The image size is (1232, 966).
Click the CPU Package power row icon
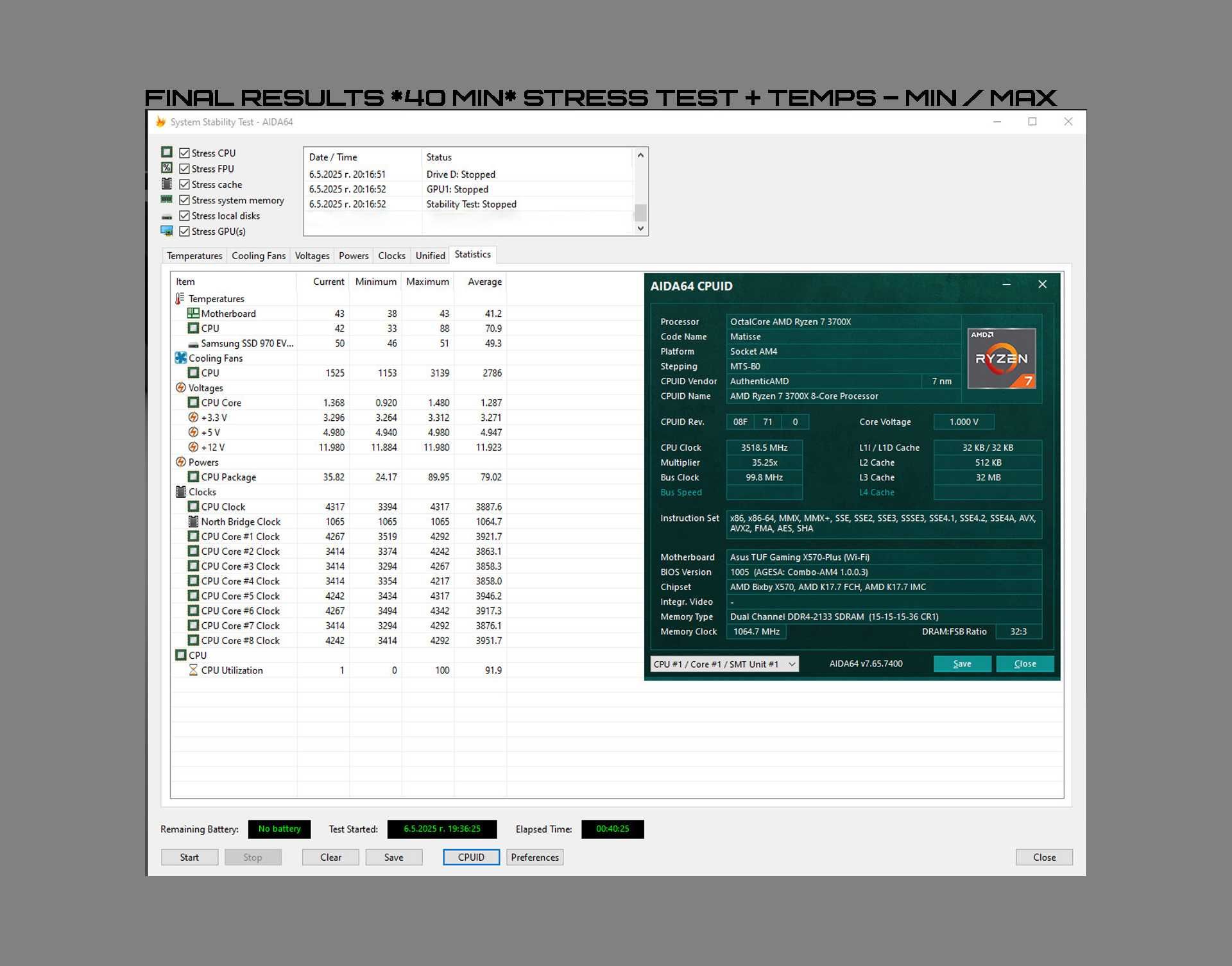pyautogui.click(x=193, y=477)
